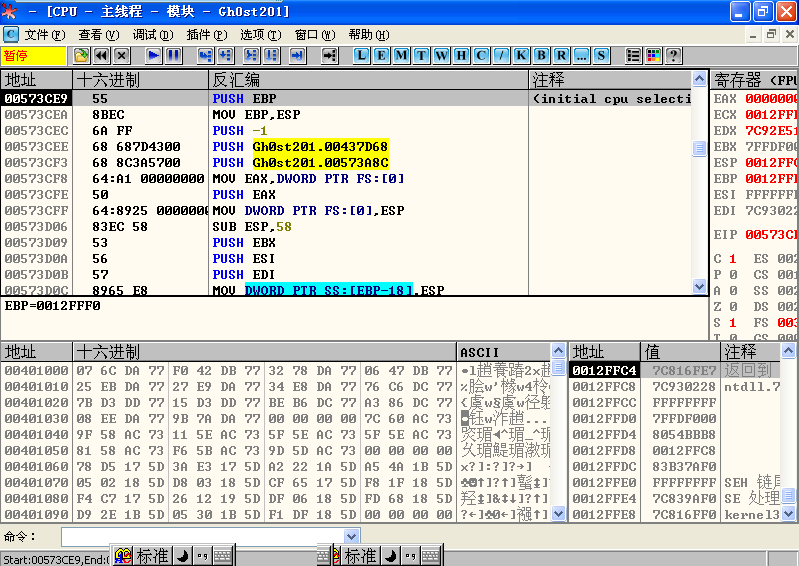Open the Call stack with the K button
This screenshot has height=566, width=799.
[521, 56]
